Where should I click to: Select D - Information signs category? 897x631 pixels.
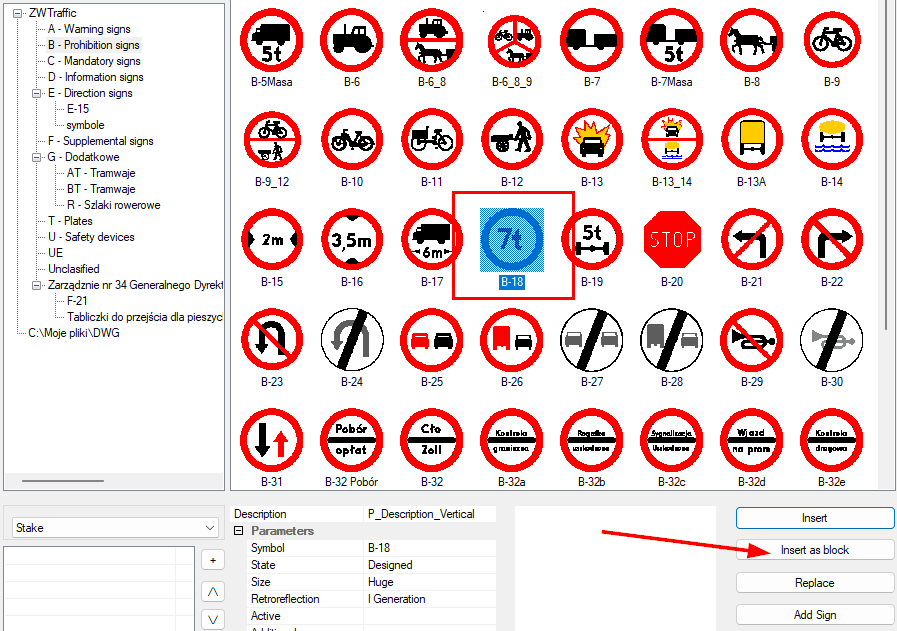(96, 77)
